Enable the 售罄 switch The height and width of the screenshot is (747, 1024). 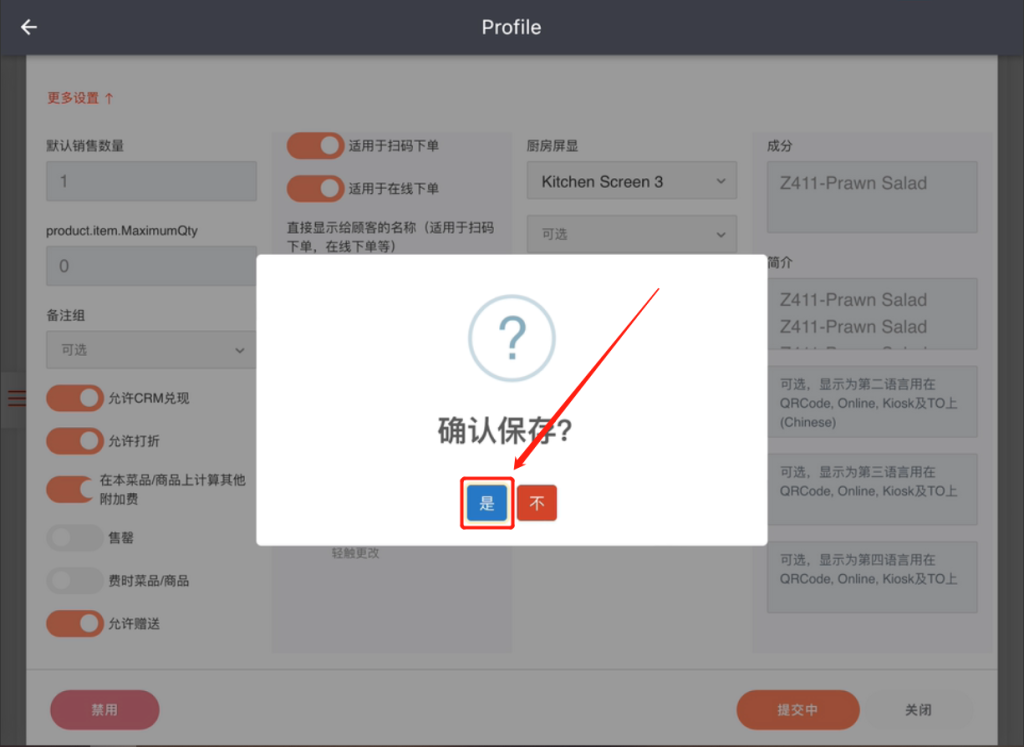(74, 537)
